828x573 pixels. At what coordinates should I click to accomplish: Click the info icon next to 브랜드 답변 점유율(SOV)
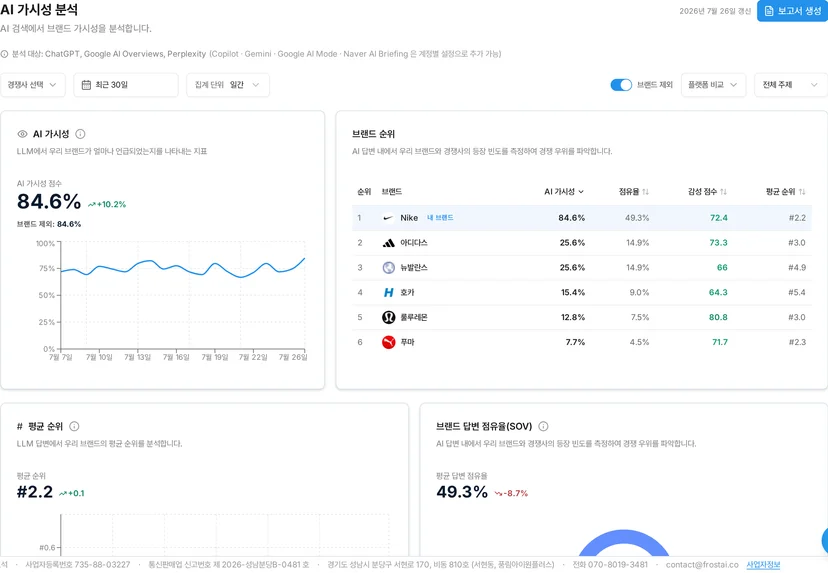(543, 426)
